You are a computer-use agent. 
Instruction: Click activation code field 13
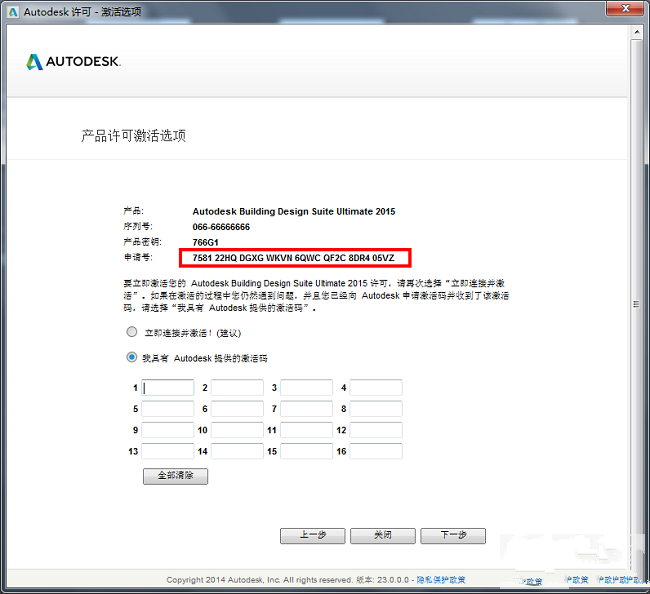tap(167, 451)
